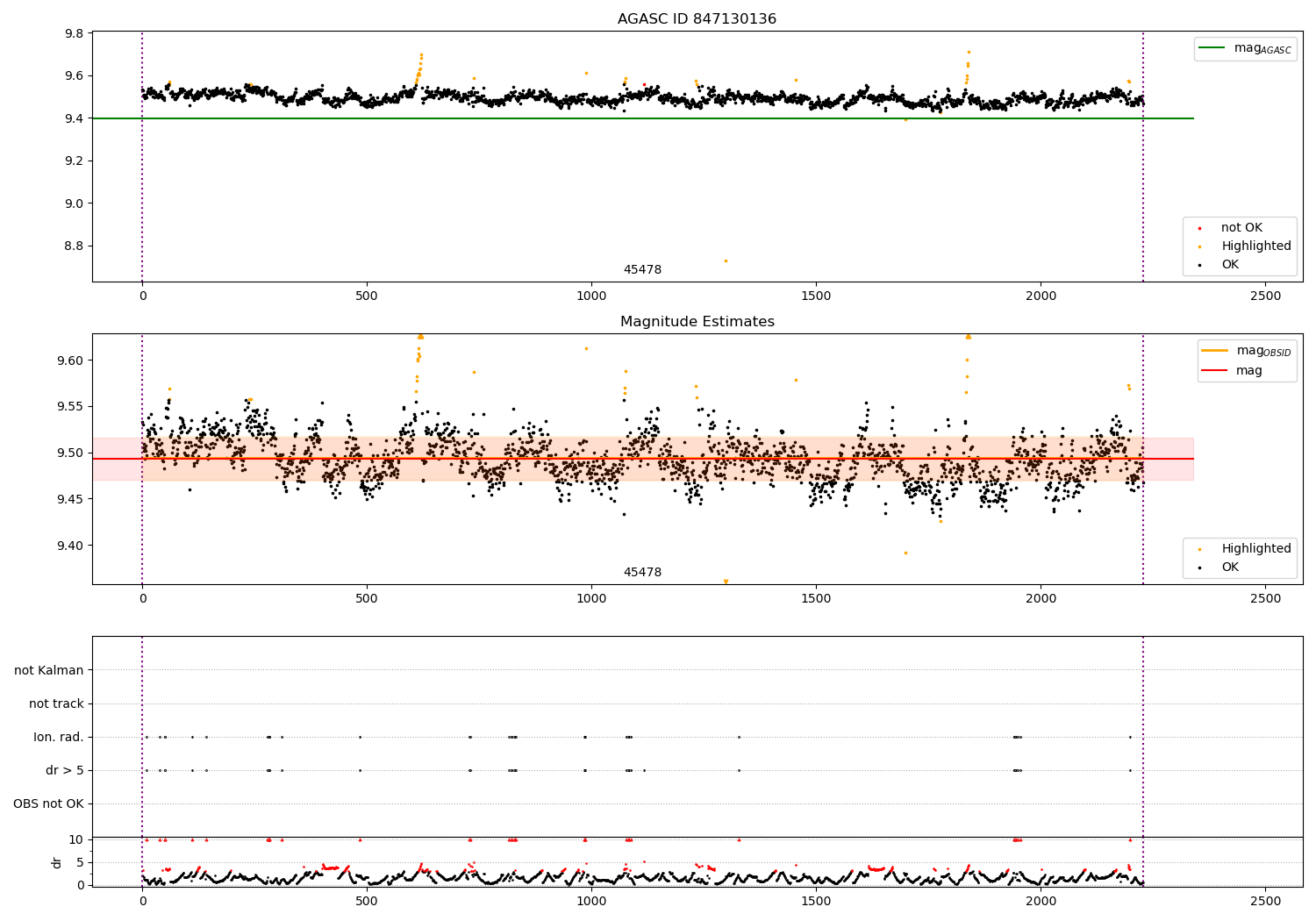1316x921 pixels.
Task: Click the 9.45 y-tick in Magnitude Estimates plot
Action: click(70, 500)
